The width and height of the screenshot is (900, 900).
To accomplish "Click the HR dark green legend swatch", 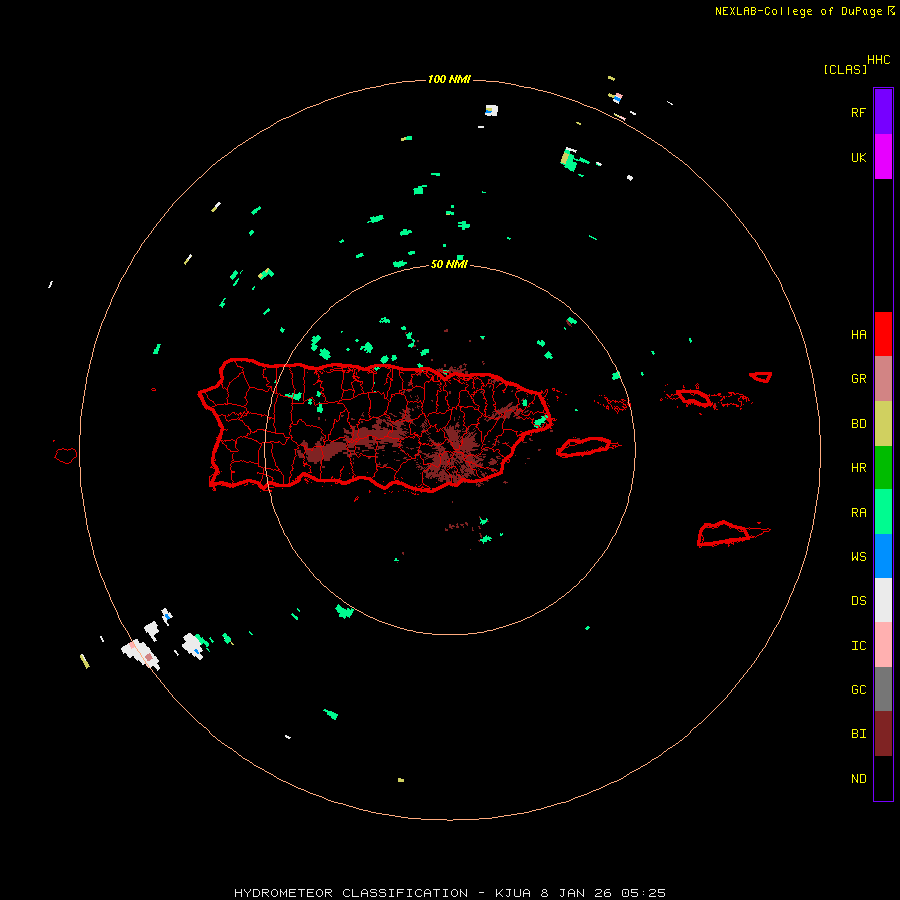I will pyautogui.click(x=883, y=467).
